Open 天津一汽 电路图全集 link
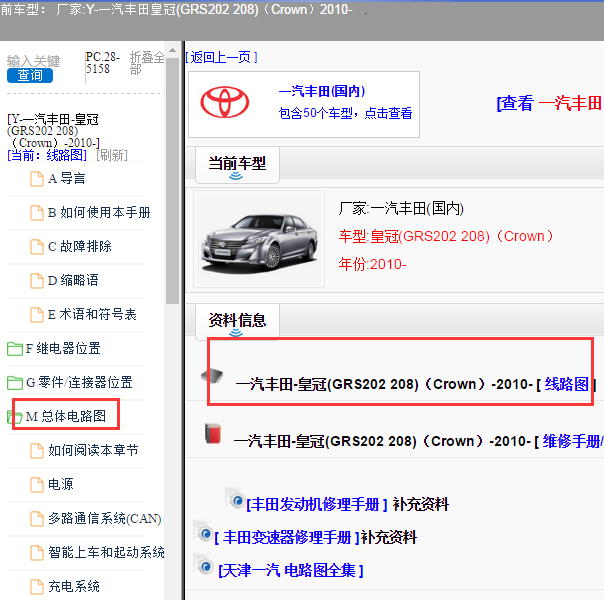Screen dimensions: 604x600 pyautogui.click(x=291, y=571)
